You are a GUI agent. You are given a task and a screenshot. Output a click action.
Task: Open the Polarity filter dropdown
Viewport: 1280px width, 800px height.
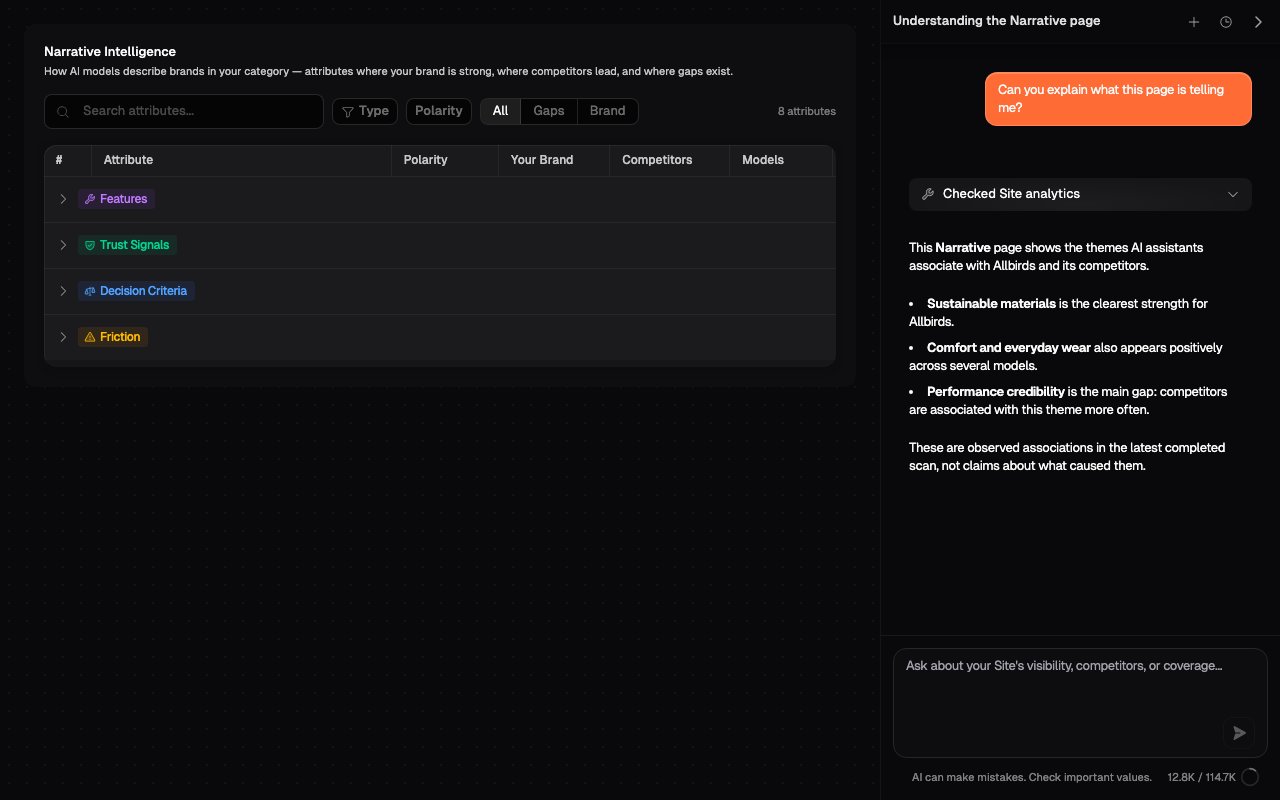[439, 111]
